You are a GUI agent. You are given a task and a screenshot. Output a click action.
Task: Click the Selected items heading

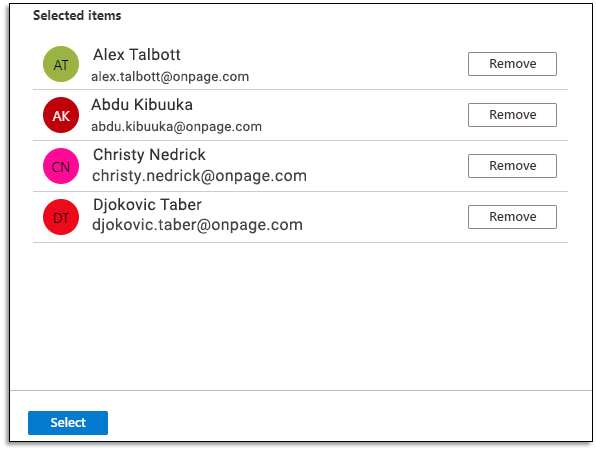[77, 16]
